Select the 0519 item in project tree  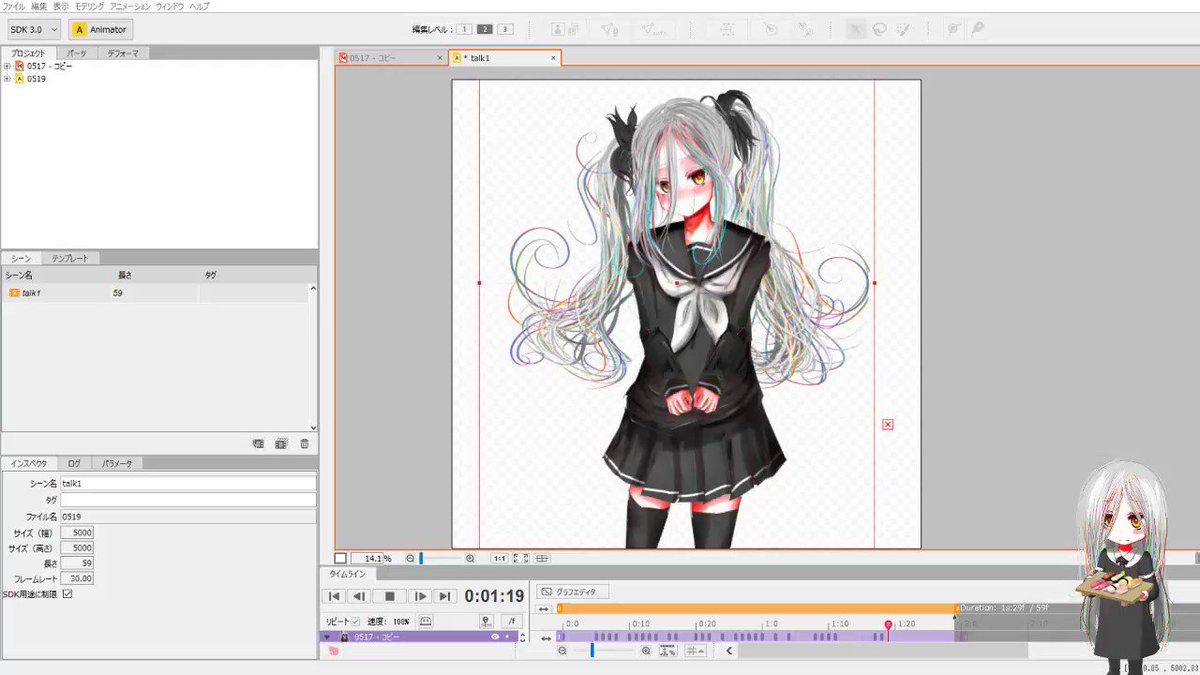point(36,78)
